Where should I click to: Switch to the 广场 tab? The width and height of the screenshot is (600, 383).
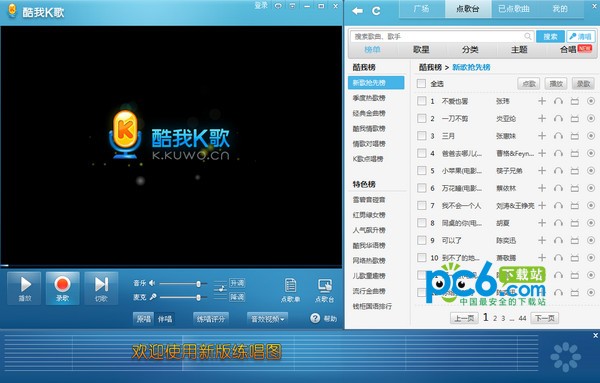421,9
